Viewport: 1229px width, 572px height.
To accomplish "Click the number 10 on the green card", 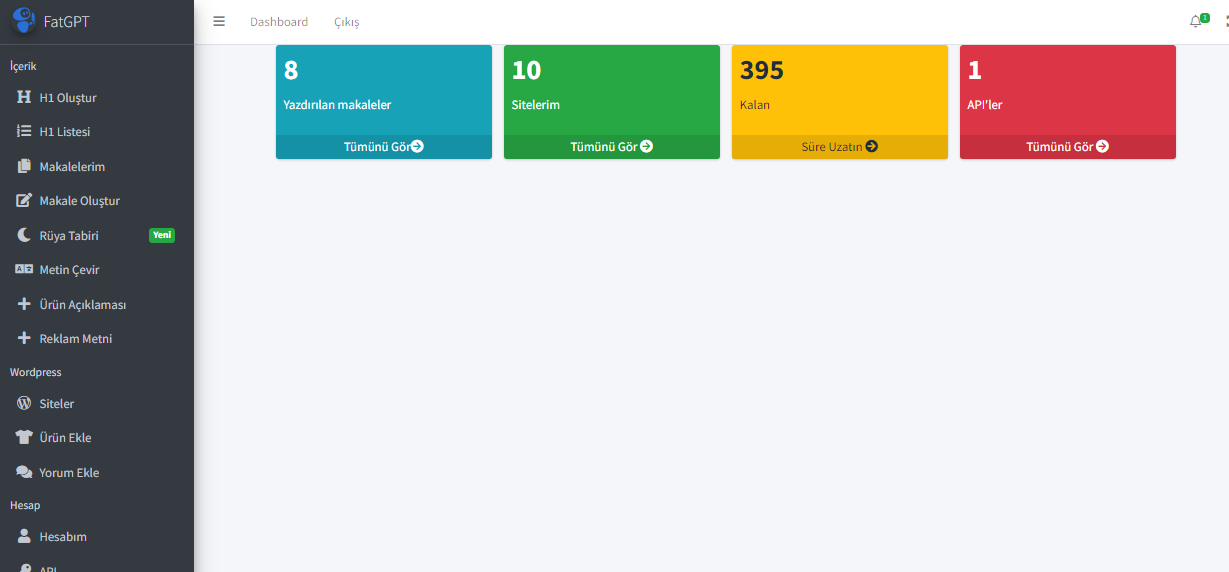I will tap(526, 70).
